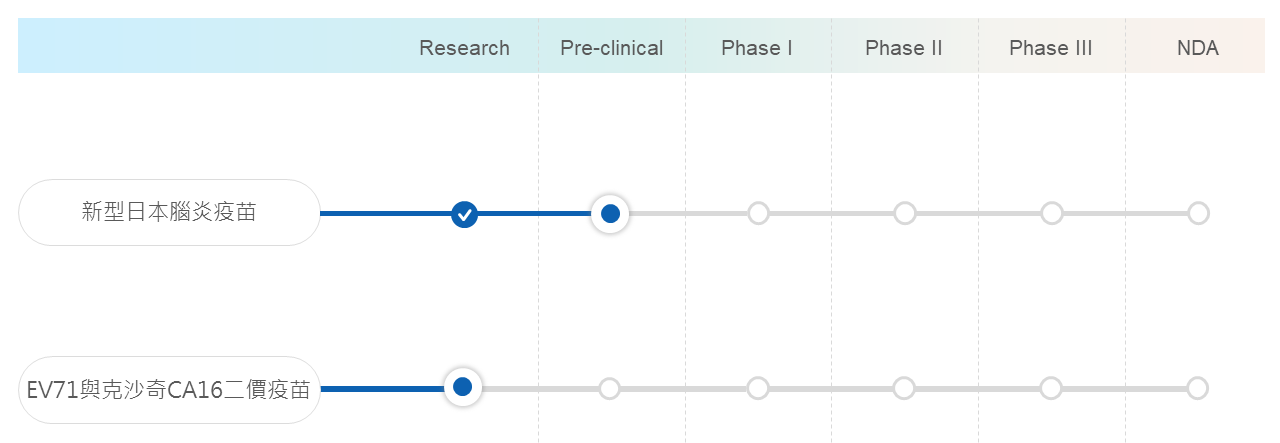Click the Phase II circle for EV71與克沙奇CA16二價疫苗
This screenshot has height=443, width=1280.
click(904, 388)
